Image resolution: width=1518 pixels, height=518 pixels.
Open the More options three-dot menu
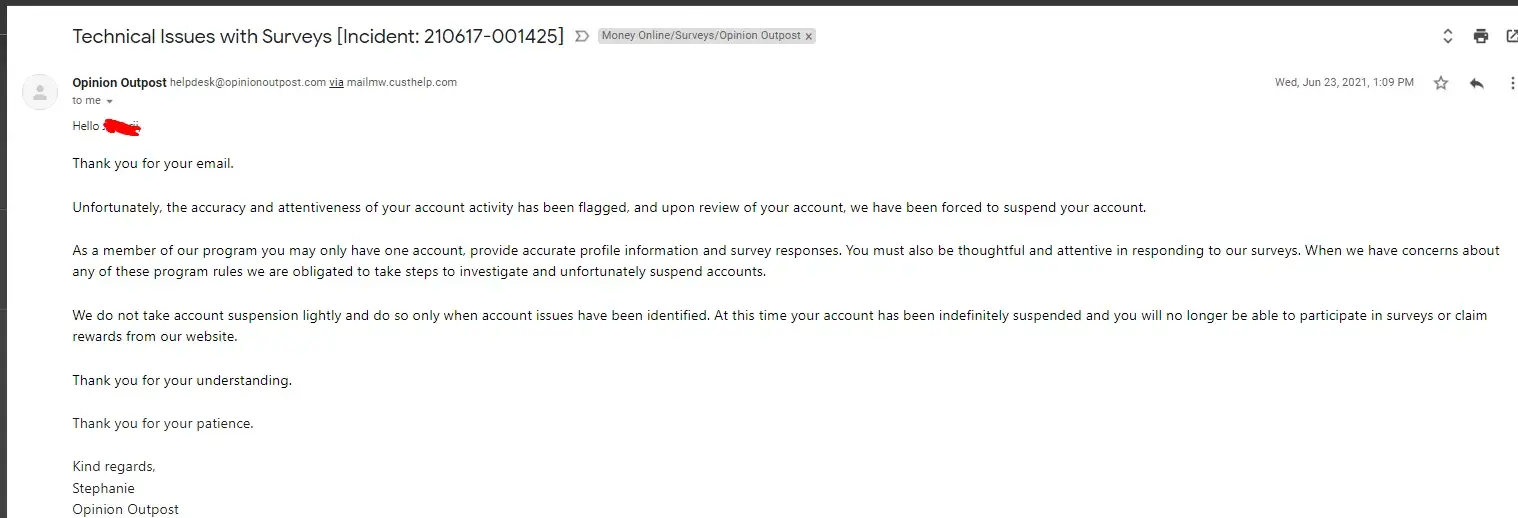tap(1512, 83)
